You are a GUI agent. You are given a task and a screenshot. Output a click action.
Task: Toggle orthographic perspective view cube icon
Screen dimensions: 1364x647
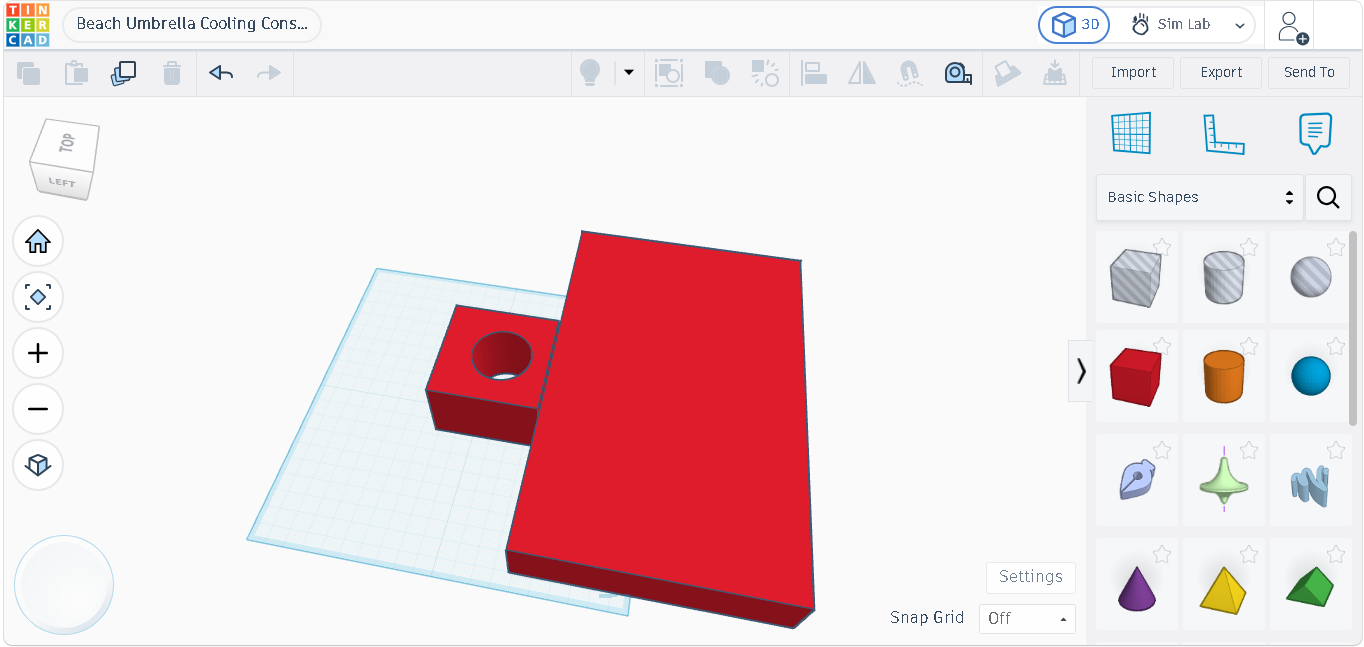pyautogui.click(x=38, y=465)
